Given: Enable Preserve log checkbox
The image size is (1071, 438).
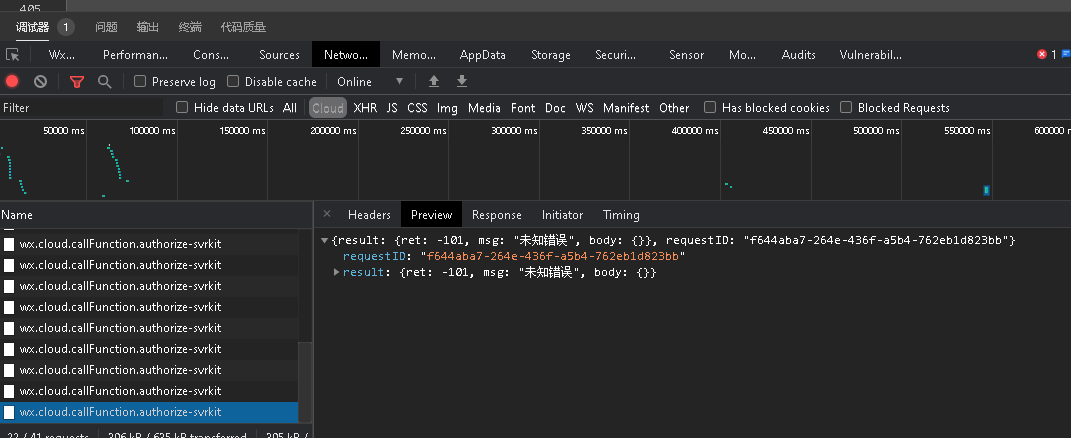Looking at the screenshot, I should coord(141,82).
